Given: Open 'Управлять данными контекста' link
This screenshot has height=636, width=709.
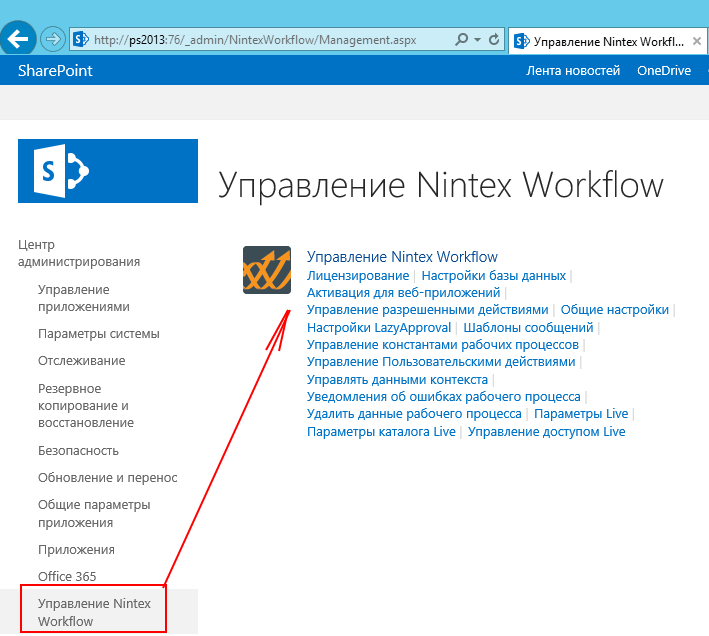Looking at the screenshot, I should click(x=397, y=380).
